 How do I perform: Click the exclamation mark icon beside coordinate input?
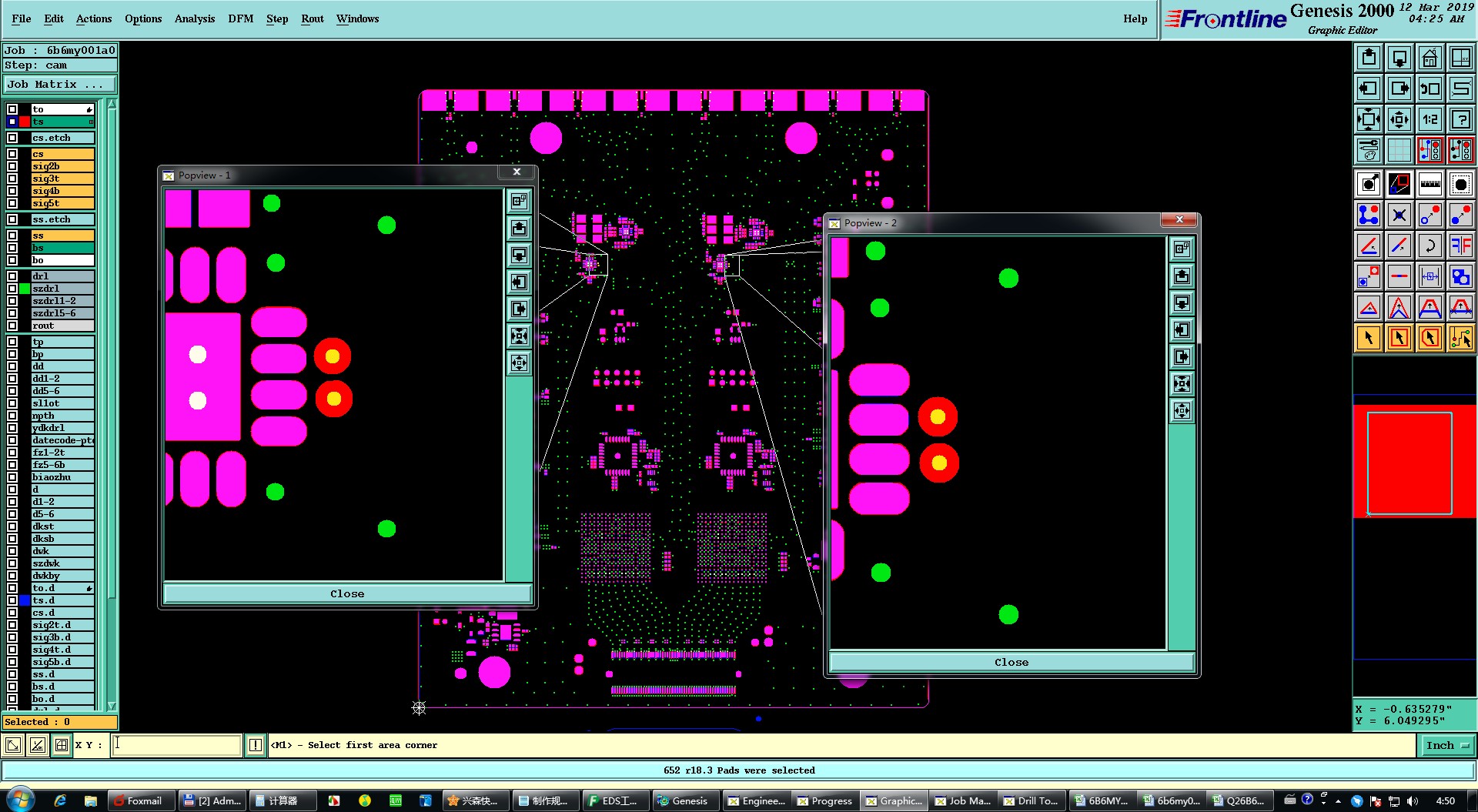[256, 745]
